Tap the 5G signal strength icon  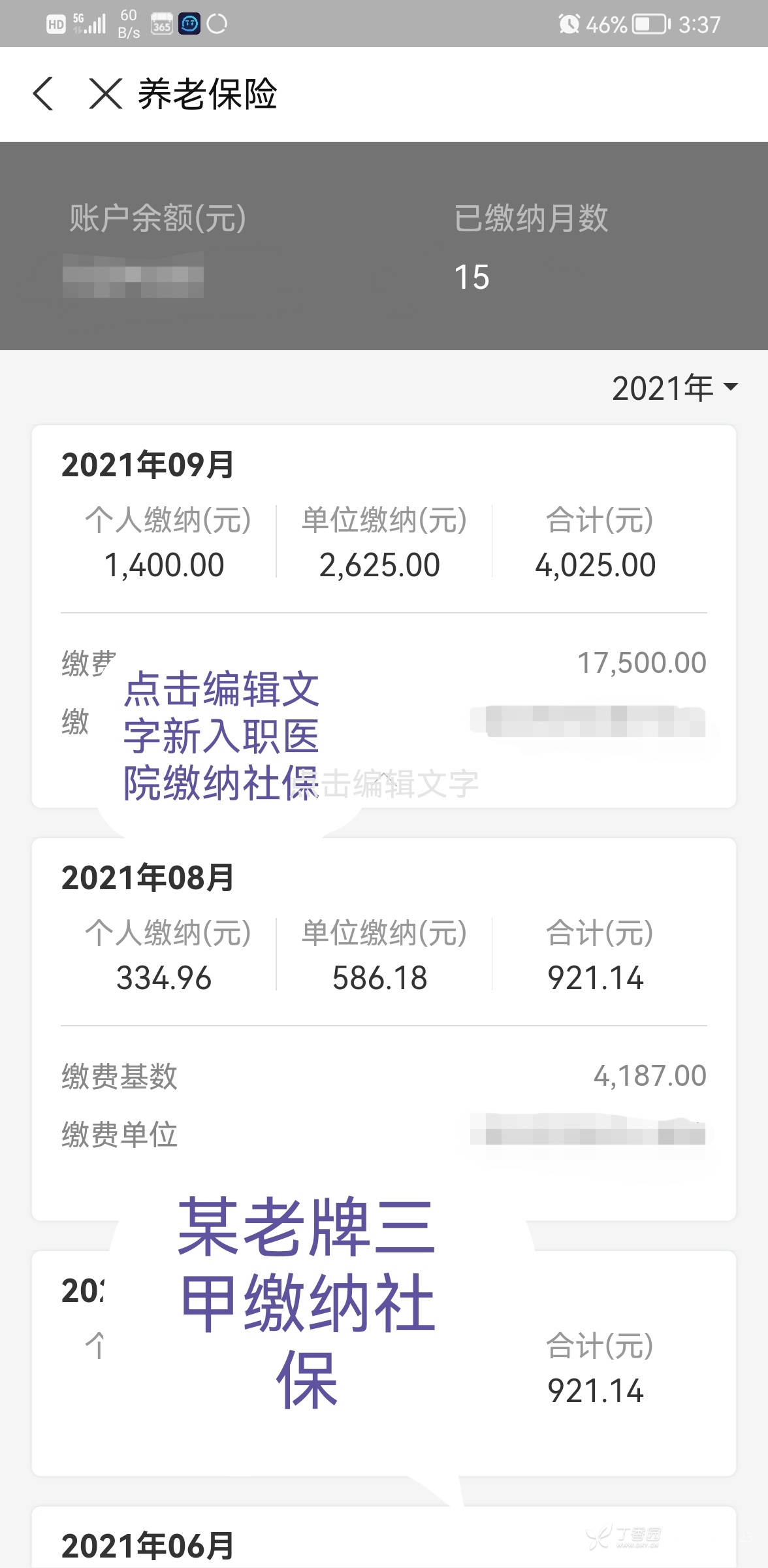(90, 24)
